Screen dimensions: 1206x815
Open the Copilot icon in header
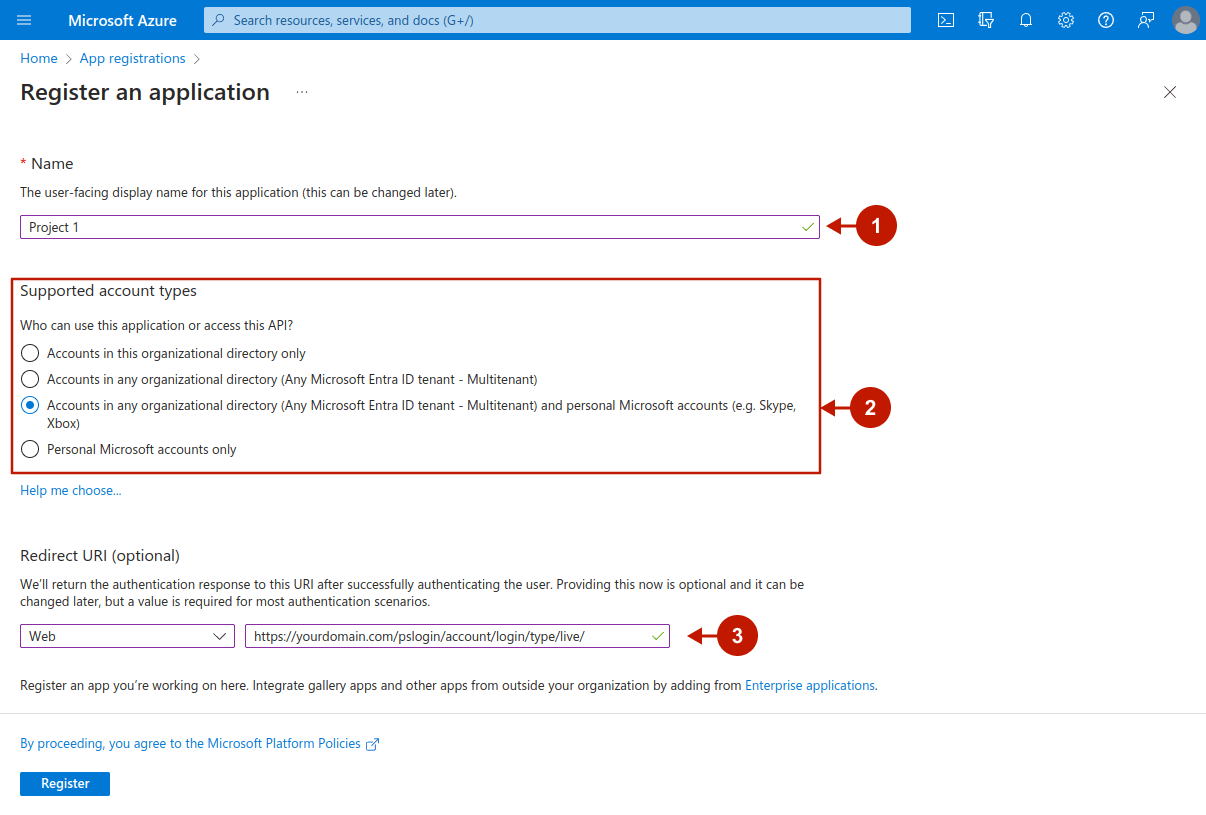coord(986,20)
